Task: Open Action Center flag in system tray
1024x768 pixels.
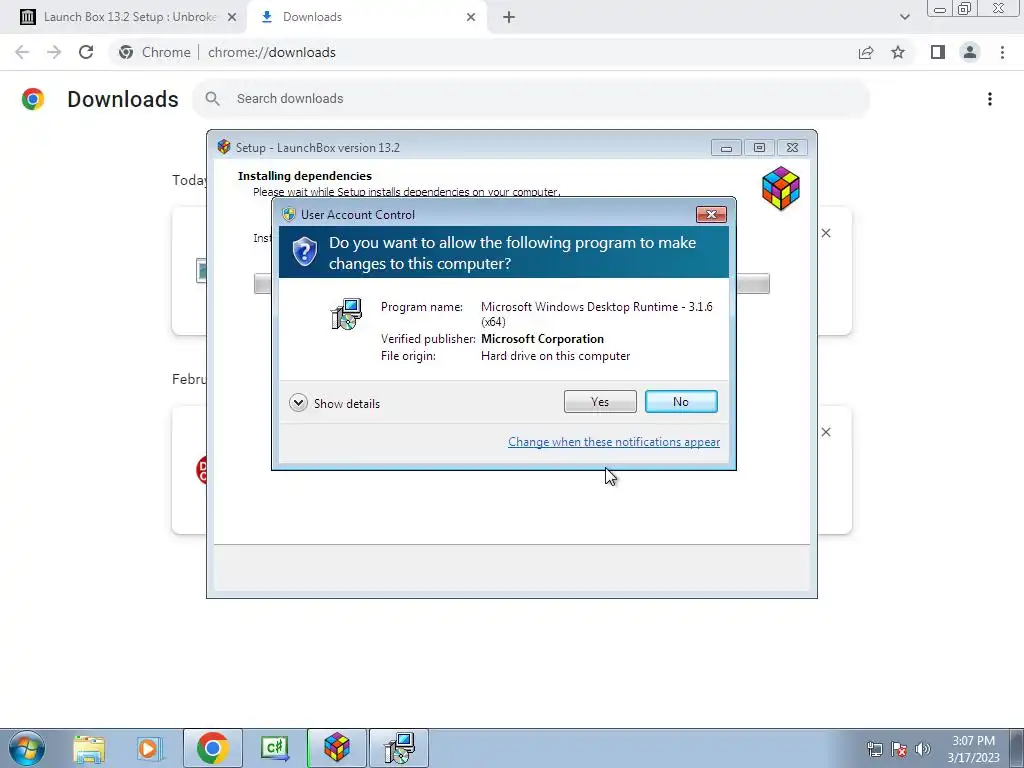Action: (899, 749)
